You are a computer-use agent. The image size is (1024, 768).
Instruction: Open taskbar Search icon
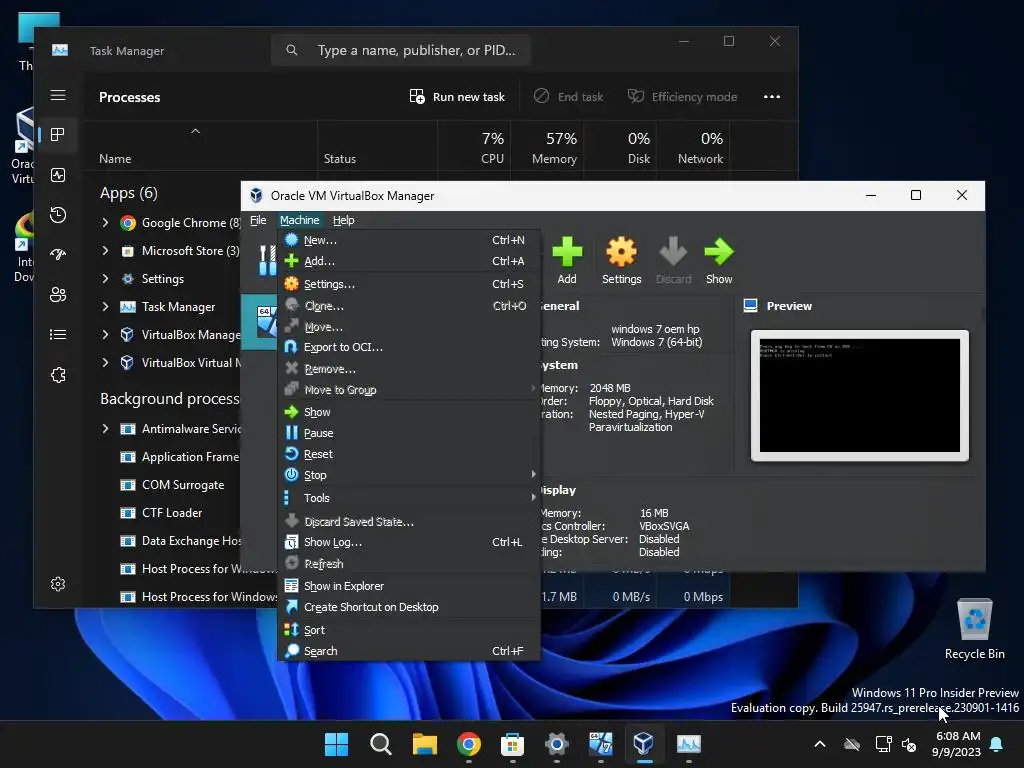[380, 744]
